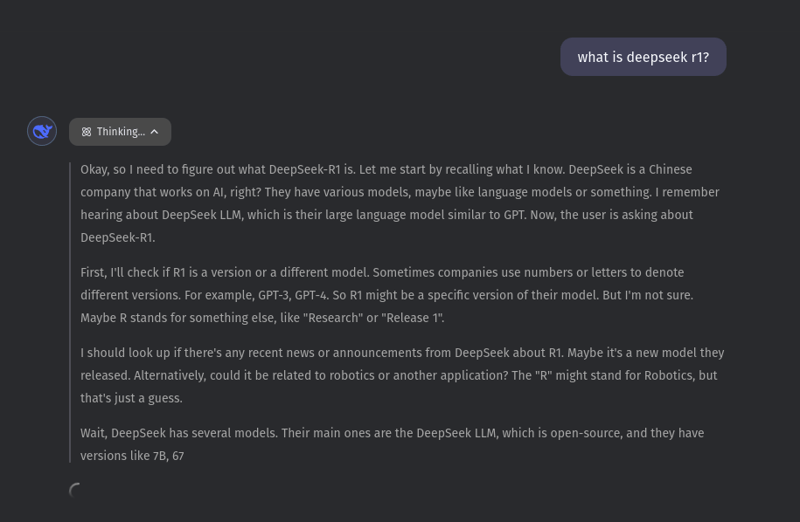Click the line starting "company that works on AI"
Screen dimensions: 800x522
click(399, 192)
